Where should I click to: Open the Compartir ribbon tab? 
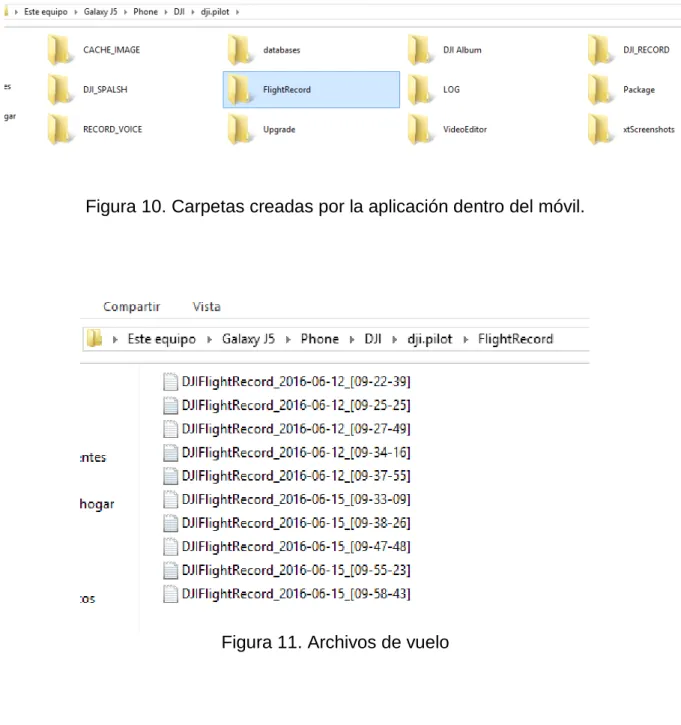[x=131, y=307]
